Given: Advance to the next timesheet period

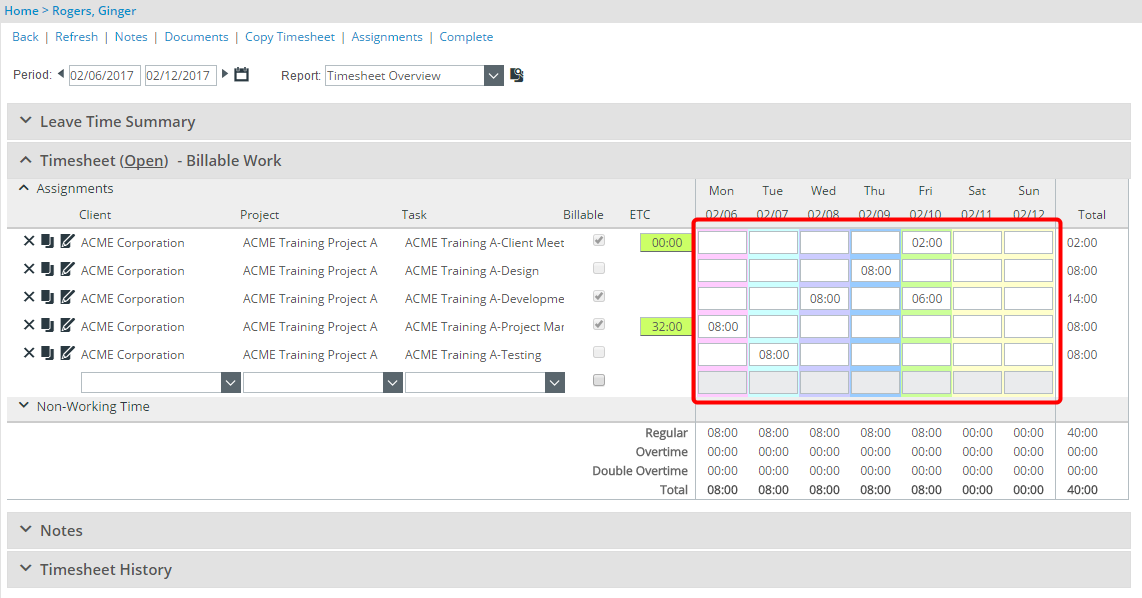Looking at the screenshot, I should coord(225,74).
